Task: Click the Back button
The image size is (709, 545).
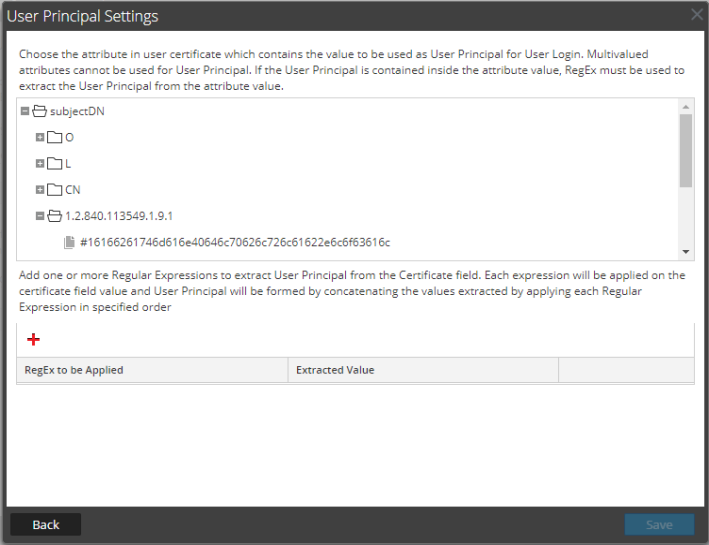Action: tap(46, 524)
